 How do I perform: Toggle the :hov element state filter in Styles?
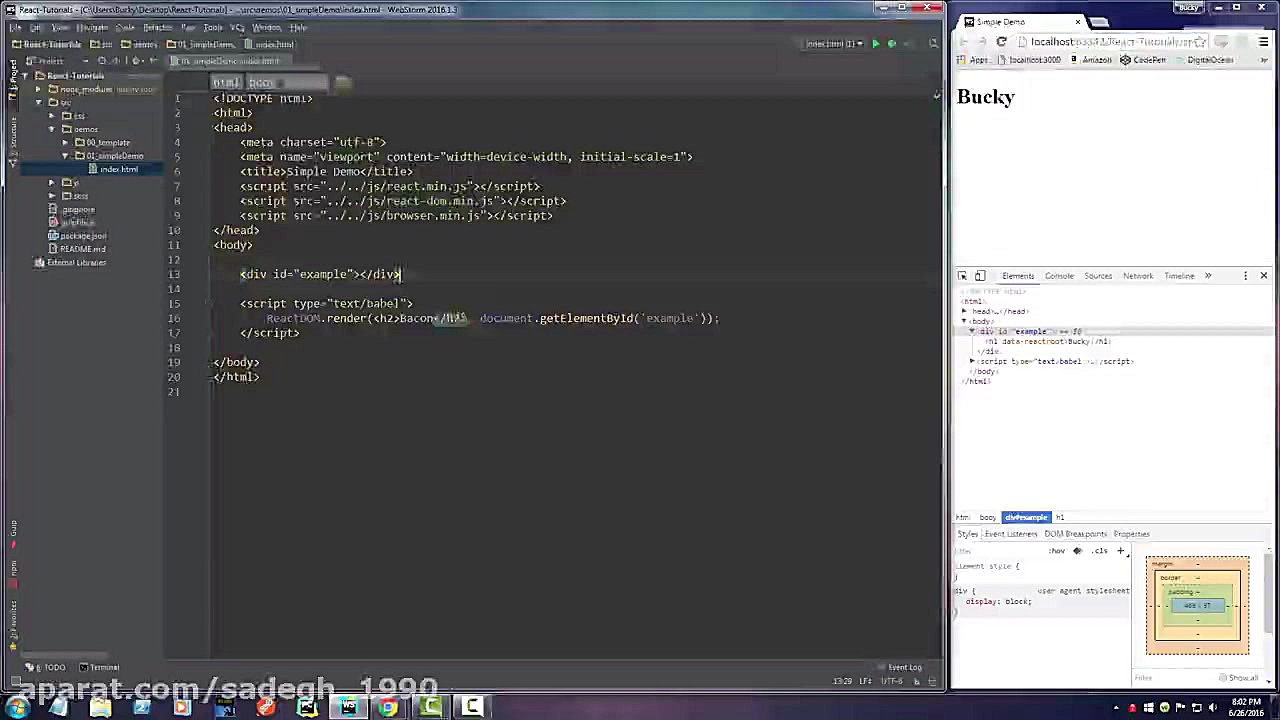point(1057,551)
